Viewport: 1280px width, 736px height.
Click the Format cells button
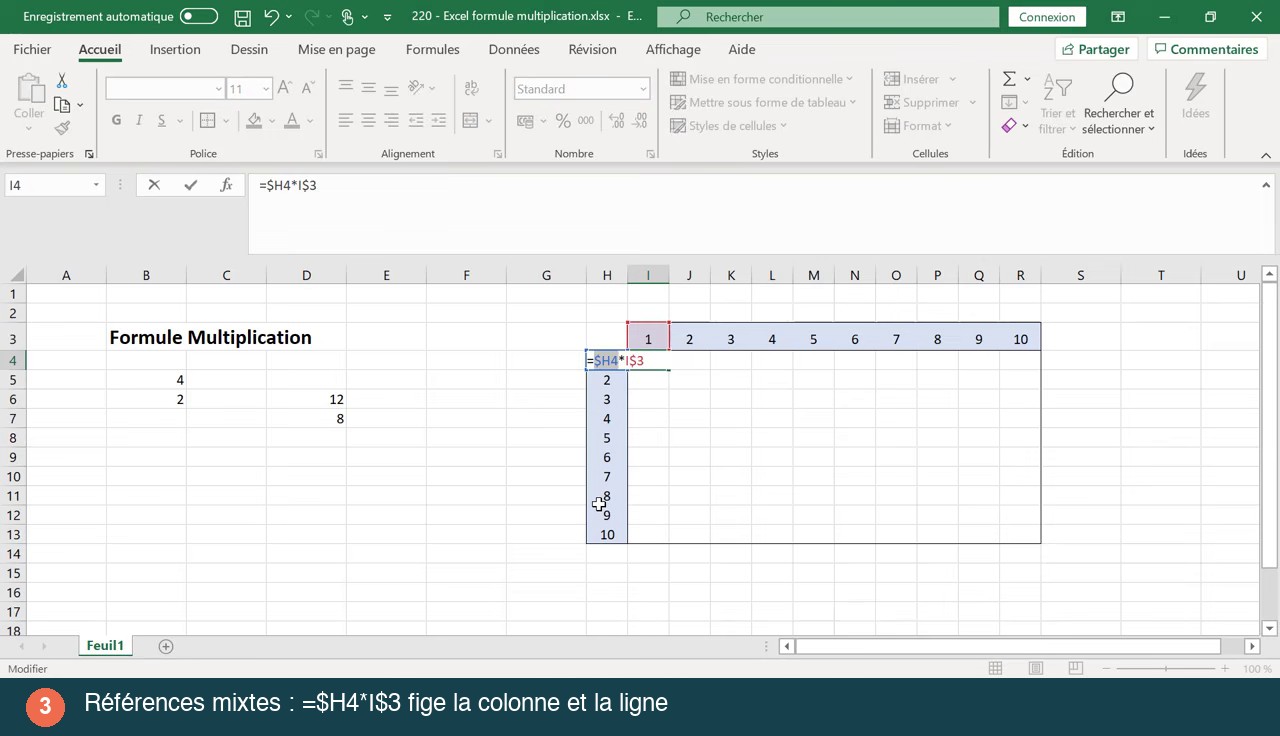(x=918, y=126)
